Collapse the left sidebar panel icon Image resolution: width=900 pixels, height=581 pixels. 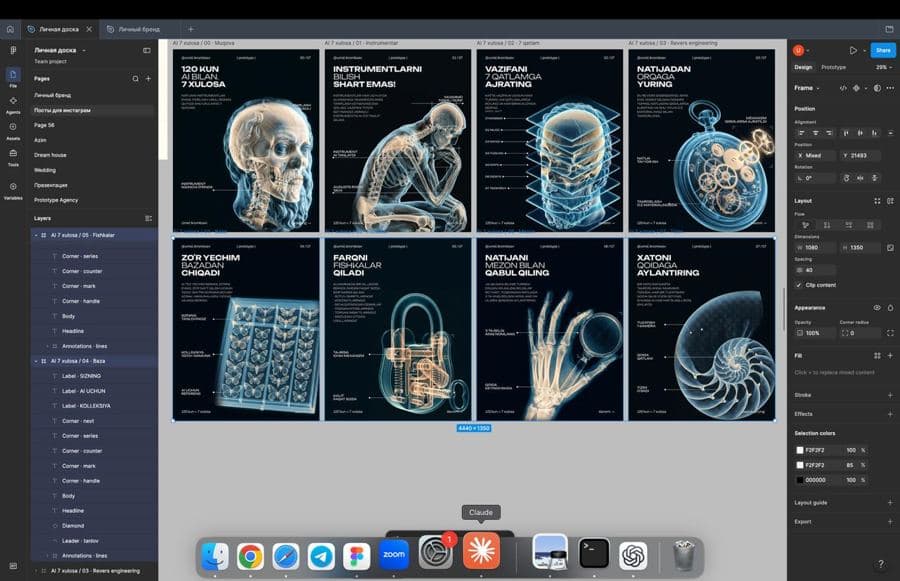coord(147,51)
